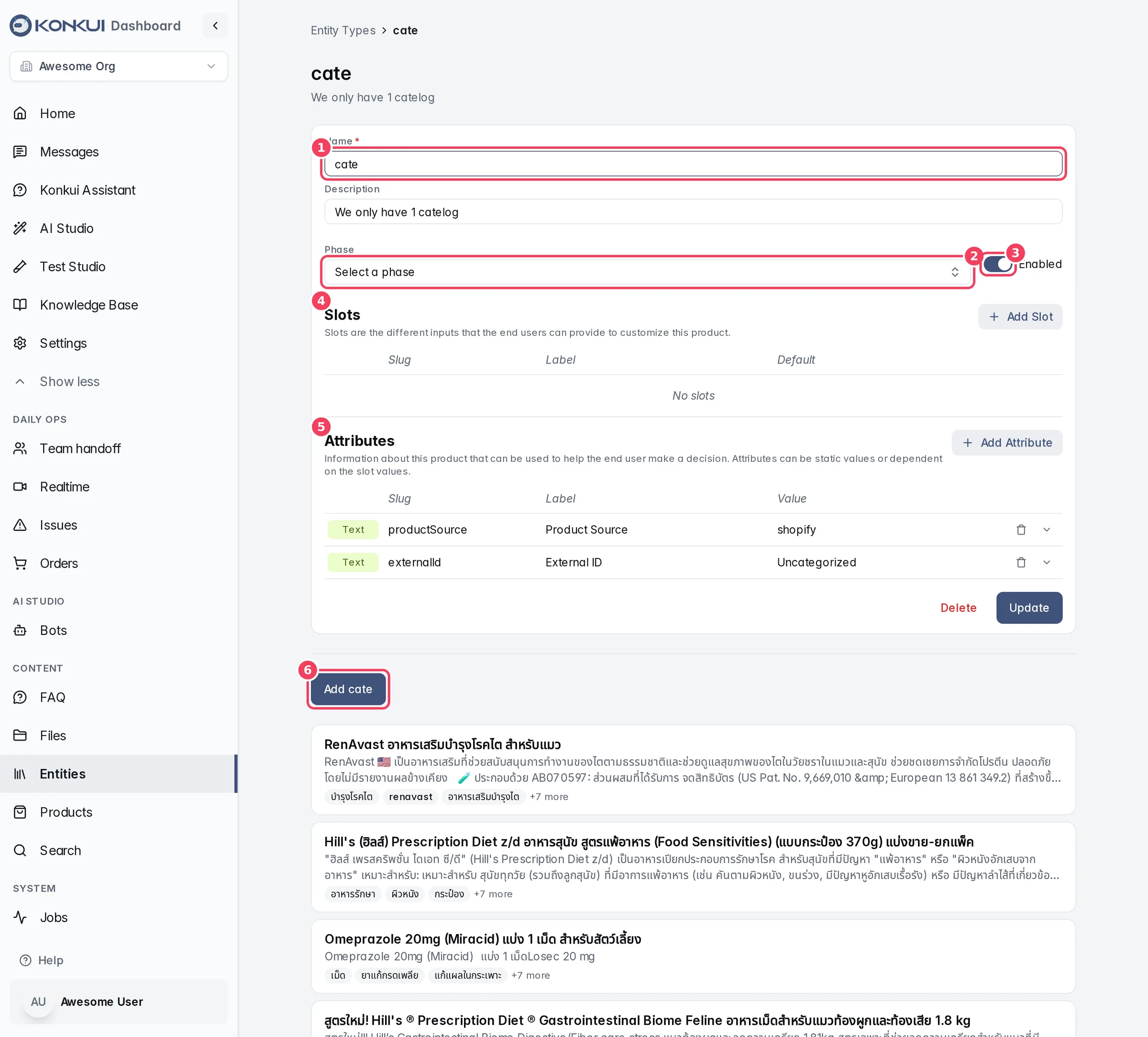
Task: Go back to Entity Types breadcrumb
Action: (x=343, y=30)
